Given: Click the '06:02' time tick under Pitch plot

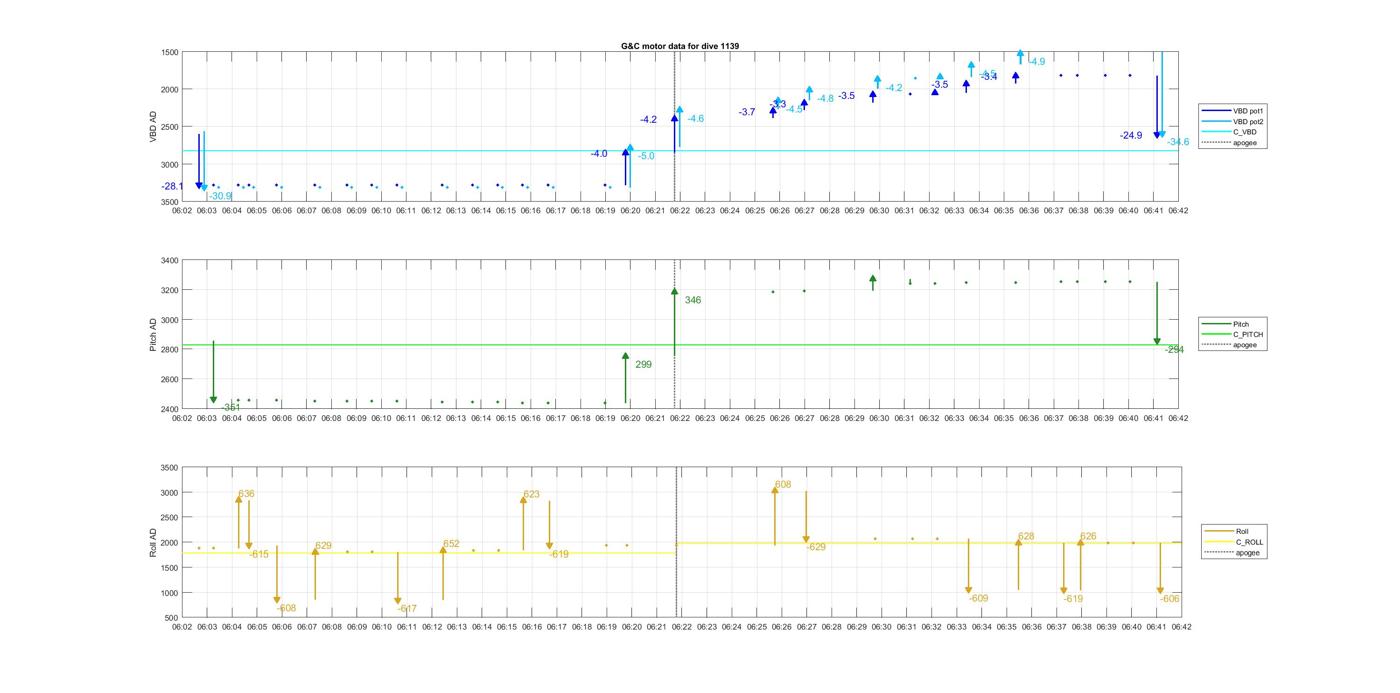Looking at the screenshot, I should (x=182, y=418).
